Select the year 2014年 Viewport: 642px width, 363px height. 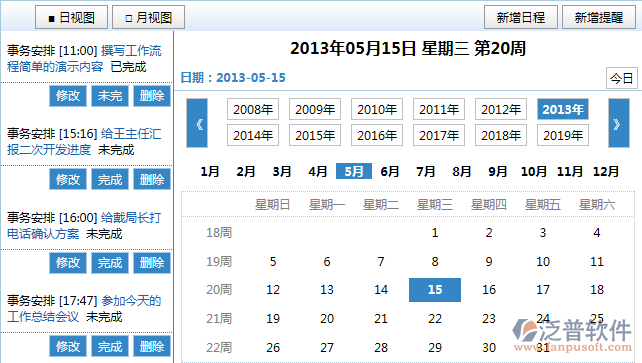(x=253, y=135)
